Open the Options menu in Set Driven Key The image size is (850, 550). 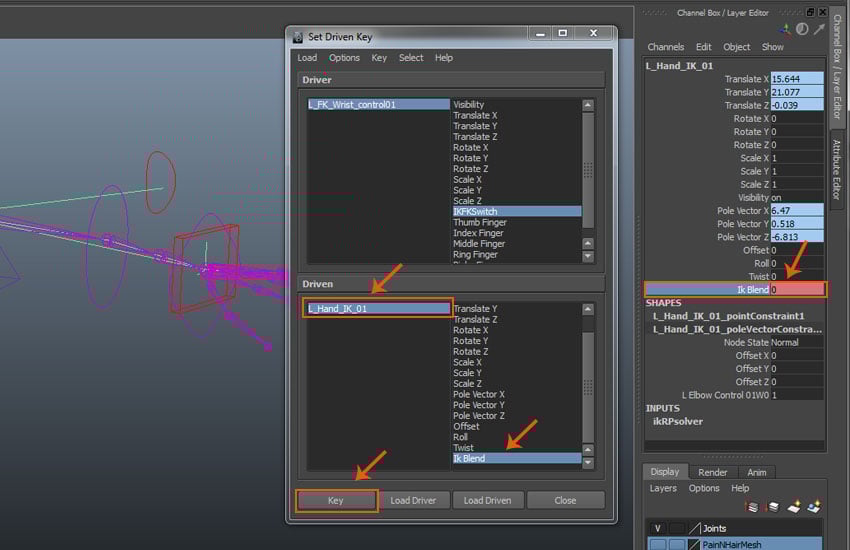click(344, 58)
